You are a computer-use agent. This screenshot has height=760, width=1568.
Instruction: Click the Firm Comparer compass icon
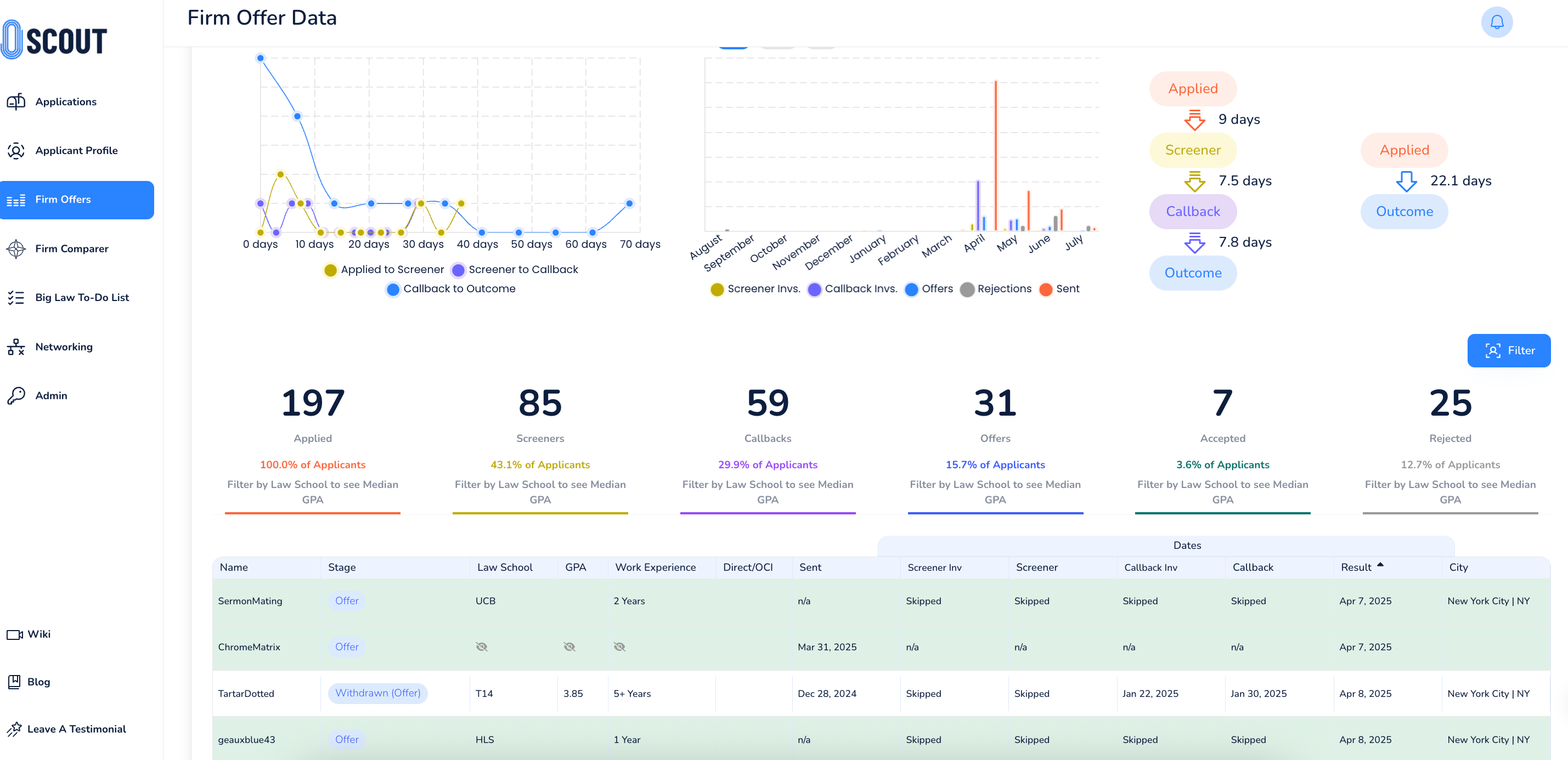point(16,248)
